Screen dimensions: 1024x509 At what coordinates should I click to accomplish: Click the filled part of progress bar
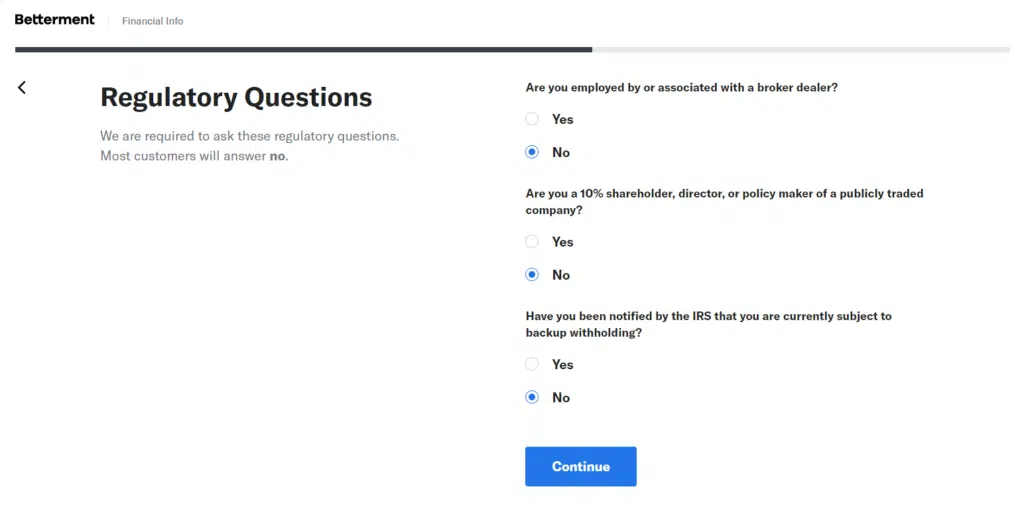point(300,49)
